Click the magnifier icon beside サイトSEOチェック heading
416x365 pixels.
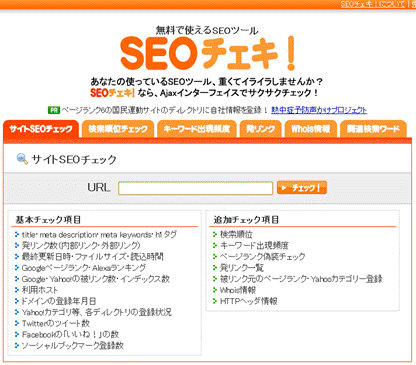pyautogui.click(x=22, y=159)
